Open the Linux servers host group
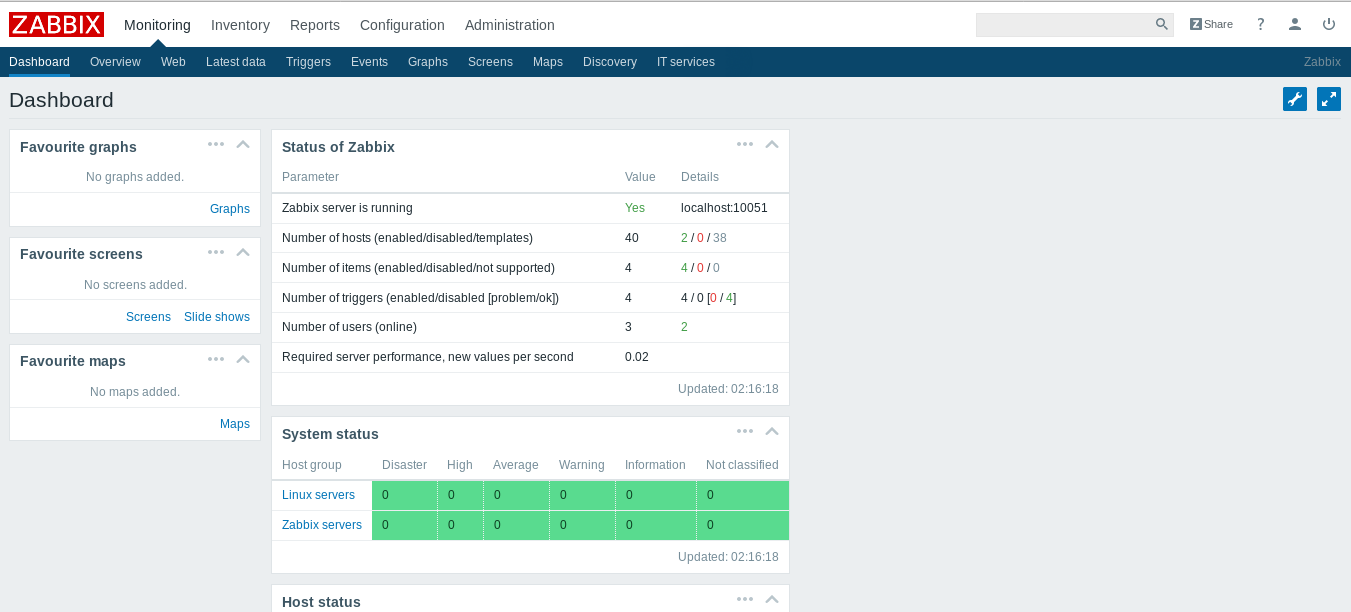This screenshot has height=612, width=1351. coord(318,495)
